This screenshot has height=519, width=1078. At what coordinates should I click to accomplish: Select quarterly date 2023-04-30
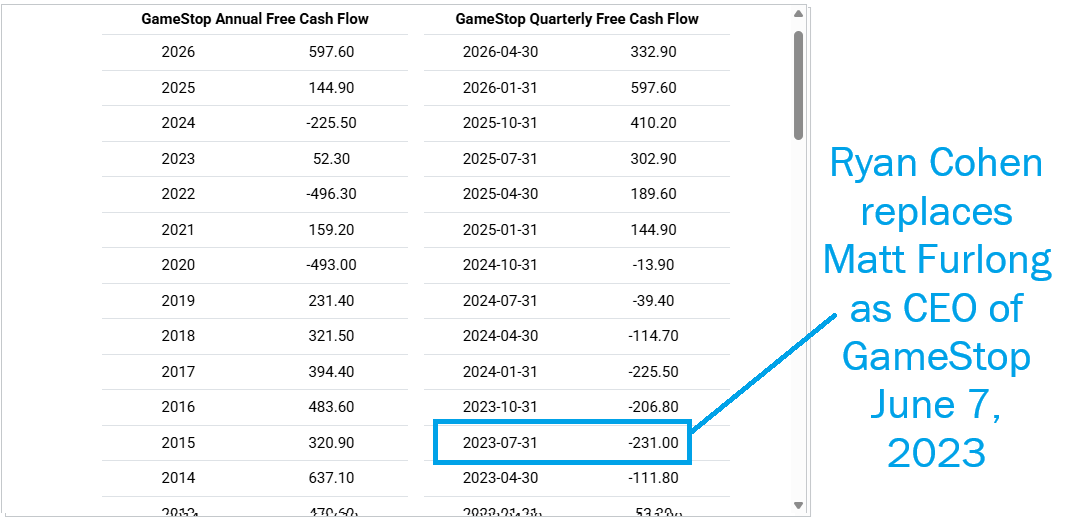(x=500, y=478)
